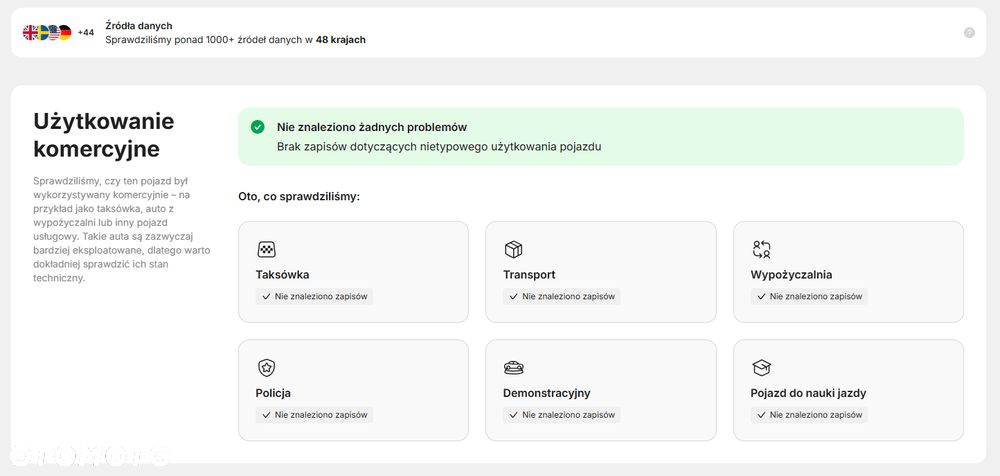Viewport: 1000px width, 476px height.
Task: Click the Demonstracyjny car icon
Action: (x=513, y=367)
